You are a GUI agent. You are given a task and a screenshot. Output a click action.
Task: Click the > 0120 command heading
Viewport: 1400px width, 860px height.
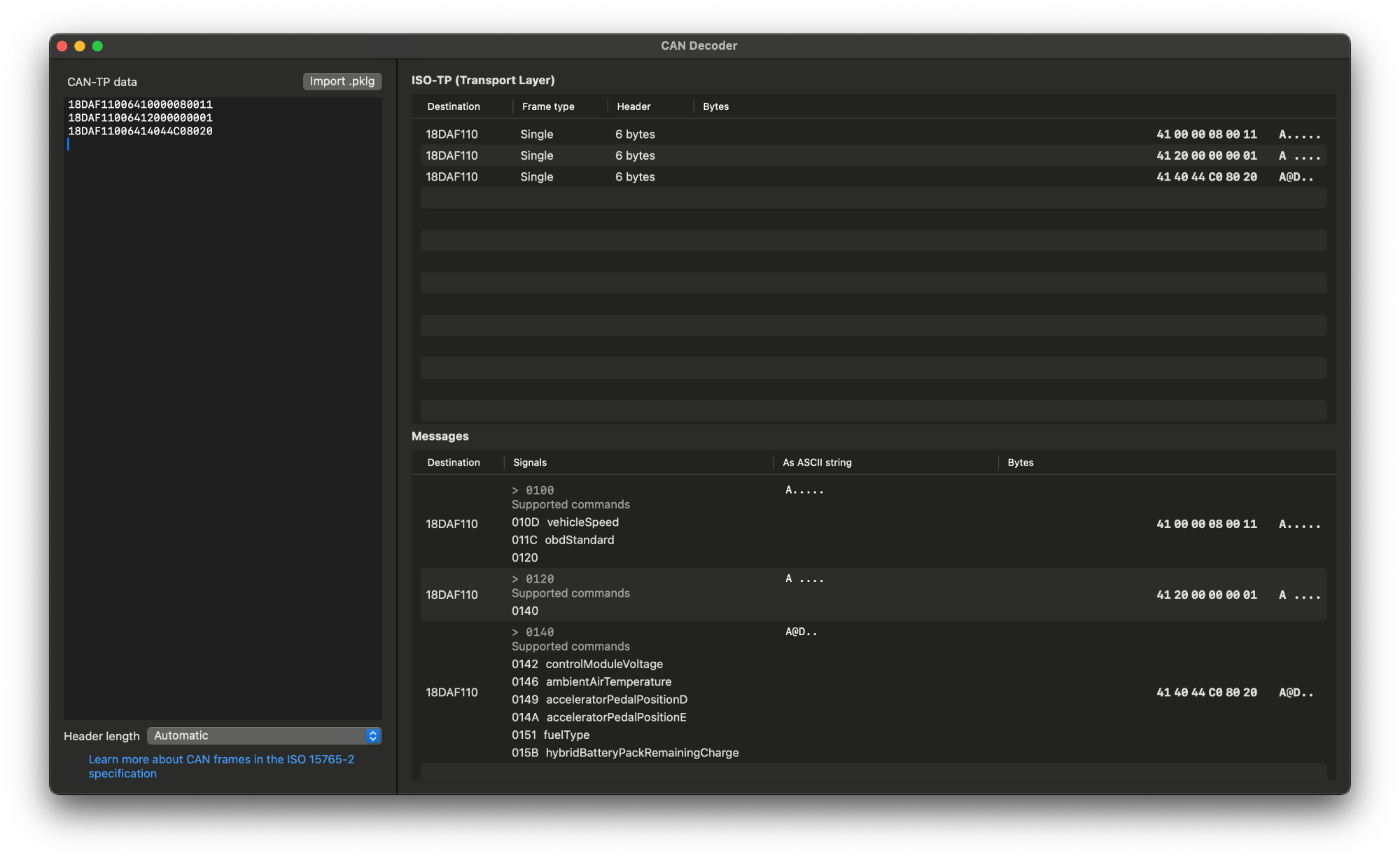(533, 578)
